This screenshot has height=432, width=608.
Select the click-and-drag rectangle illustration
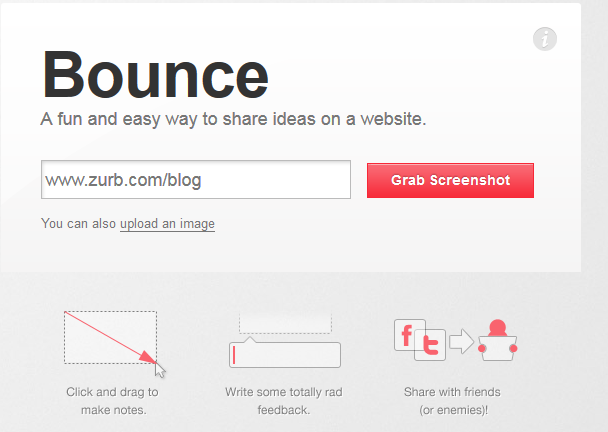[111, 337]
